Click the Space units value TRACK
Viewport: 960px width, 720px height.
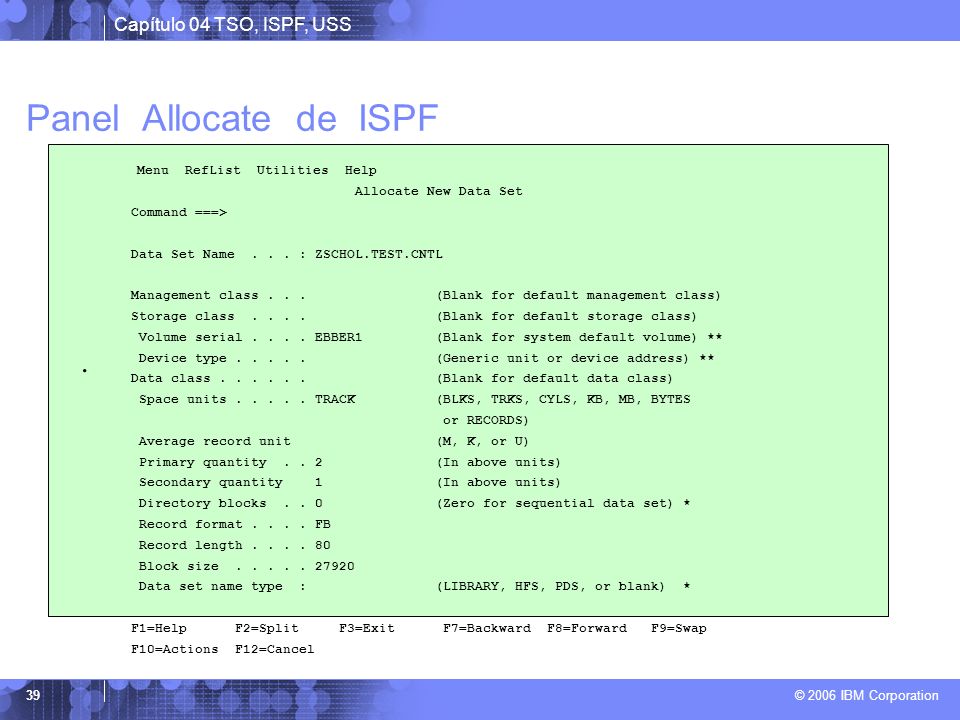tap(335, 399)
